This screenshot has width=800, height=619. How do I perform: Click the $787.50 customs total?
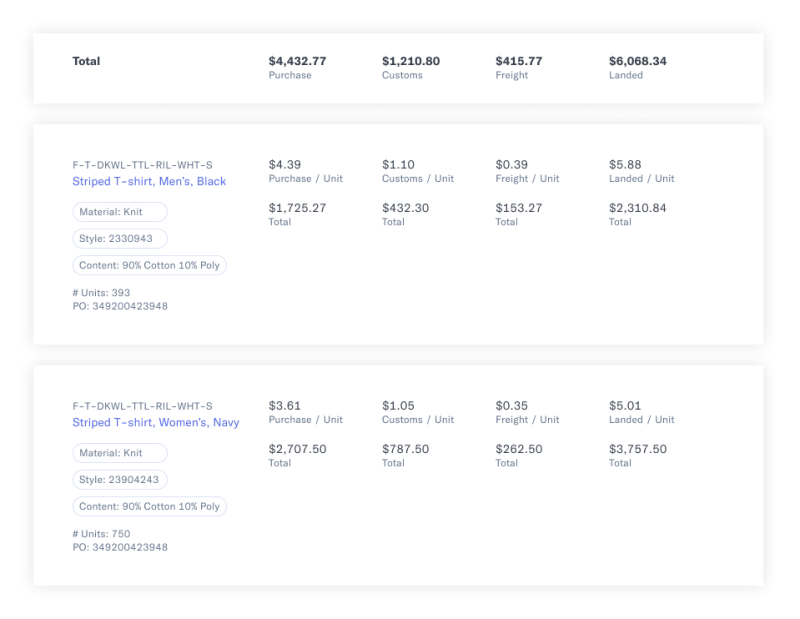[x=406, y=449]
